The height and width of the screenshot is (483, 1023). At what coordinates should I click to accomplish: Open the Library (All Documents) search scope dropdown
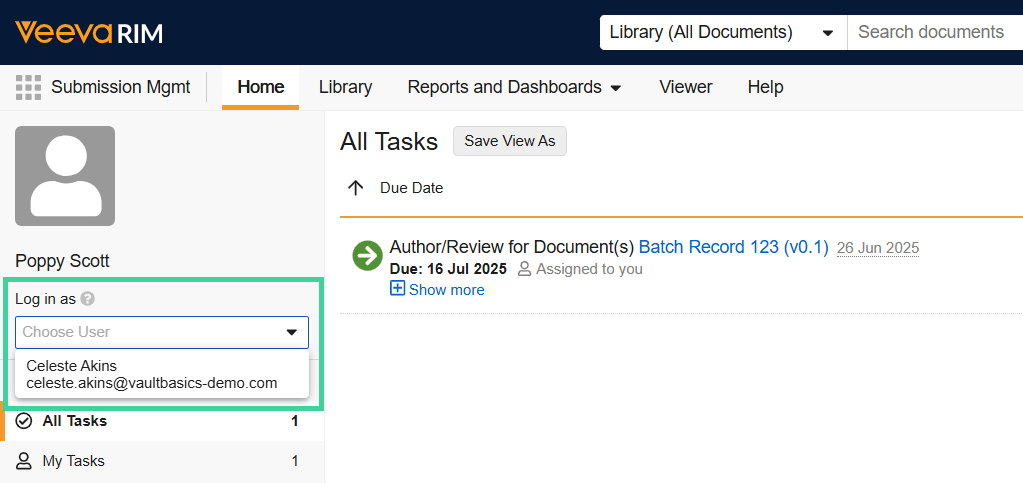click(x=723, y=32)
